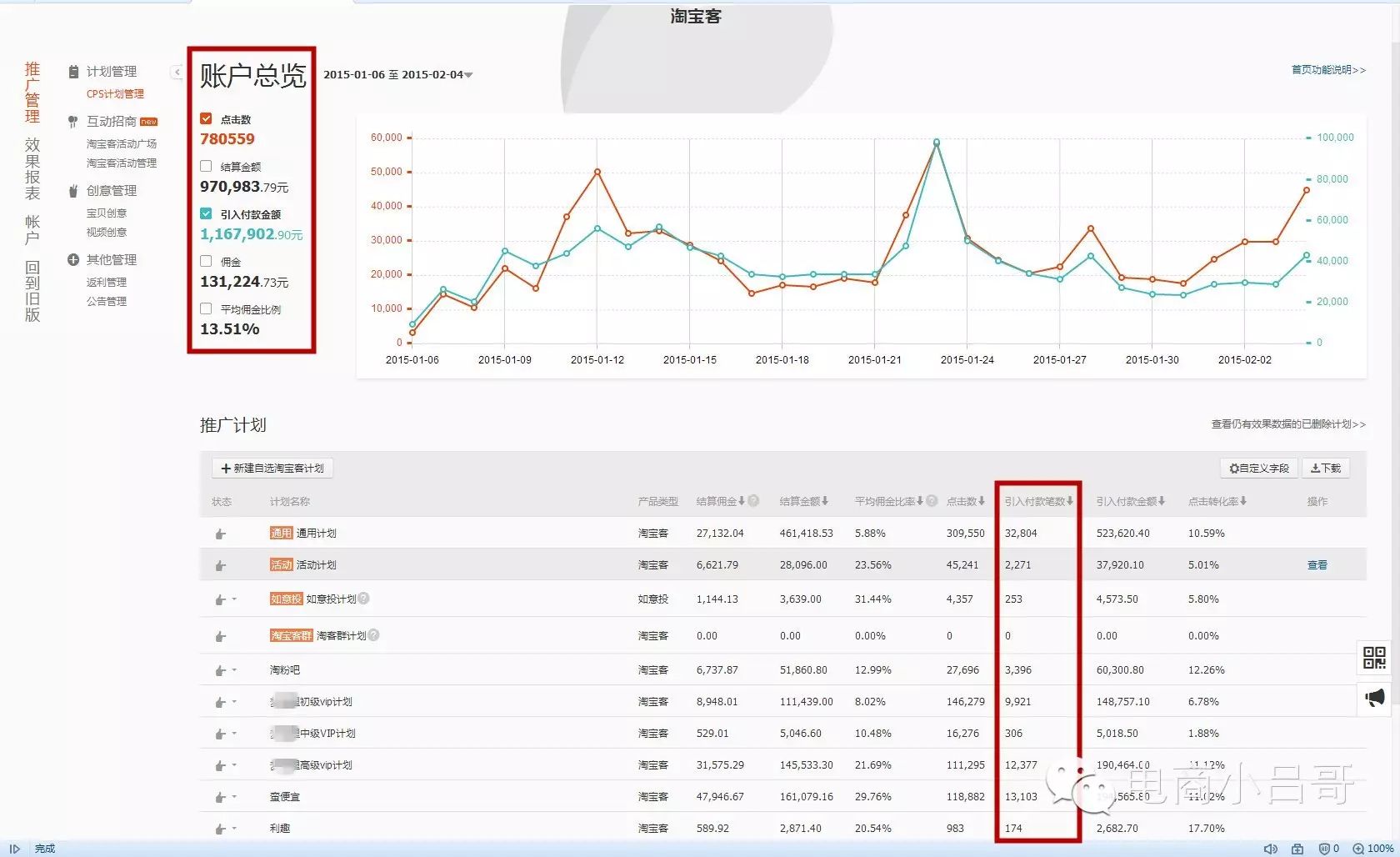Open the date range dropdown 2015-01-06 至 2015-02-04
This screenshot has height=857, width=1400.
click(397, 75)
